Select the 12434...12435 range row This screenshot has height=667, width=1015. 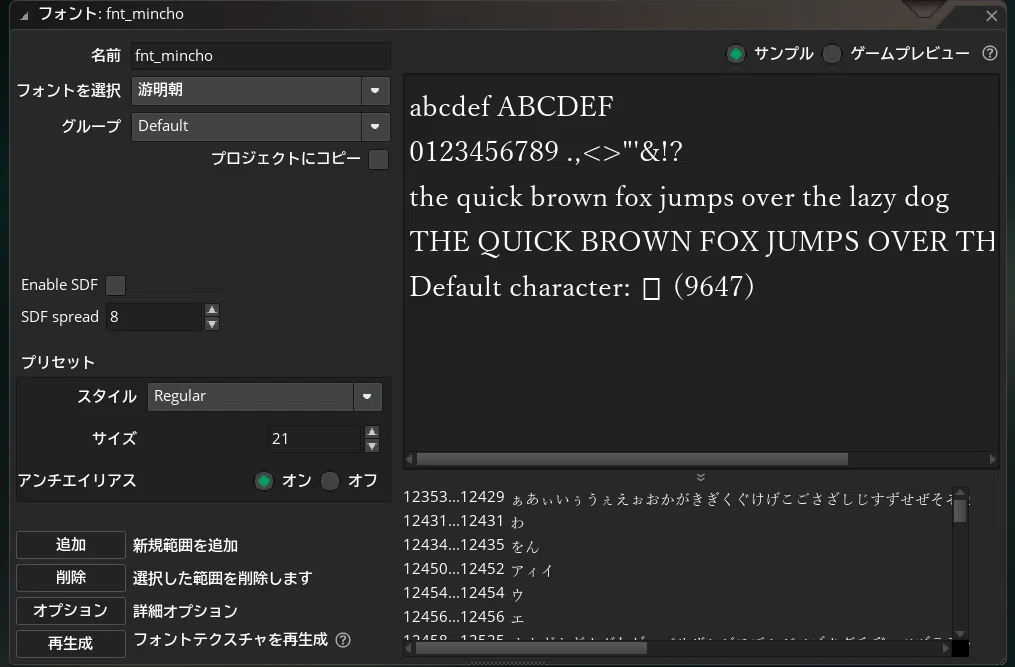(x=677, y=545)
